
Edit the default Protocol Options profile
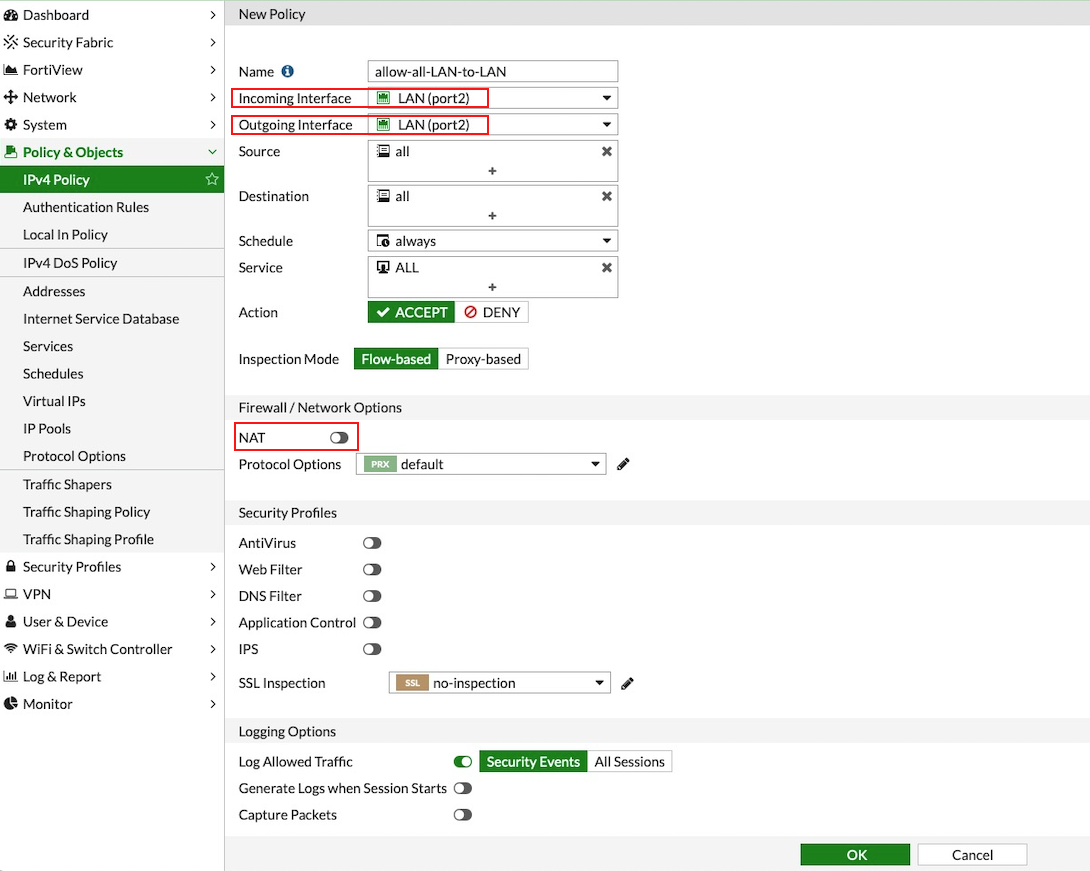coord(622,463)
